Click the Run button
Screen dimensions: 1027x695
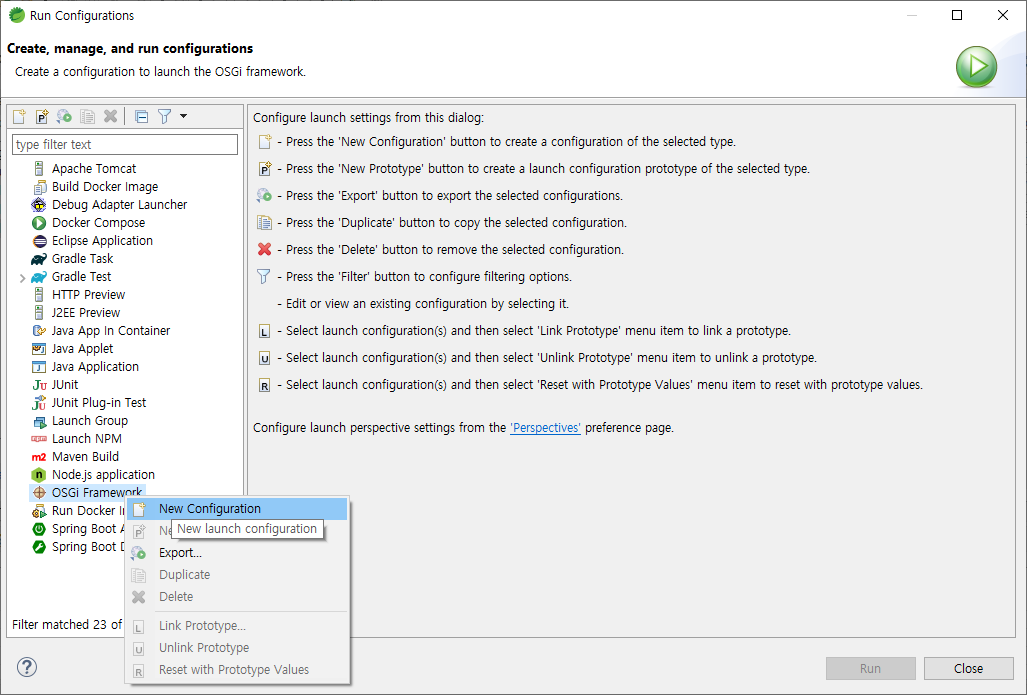pos(870,668)
